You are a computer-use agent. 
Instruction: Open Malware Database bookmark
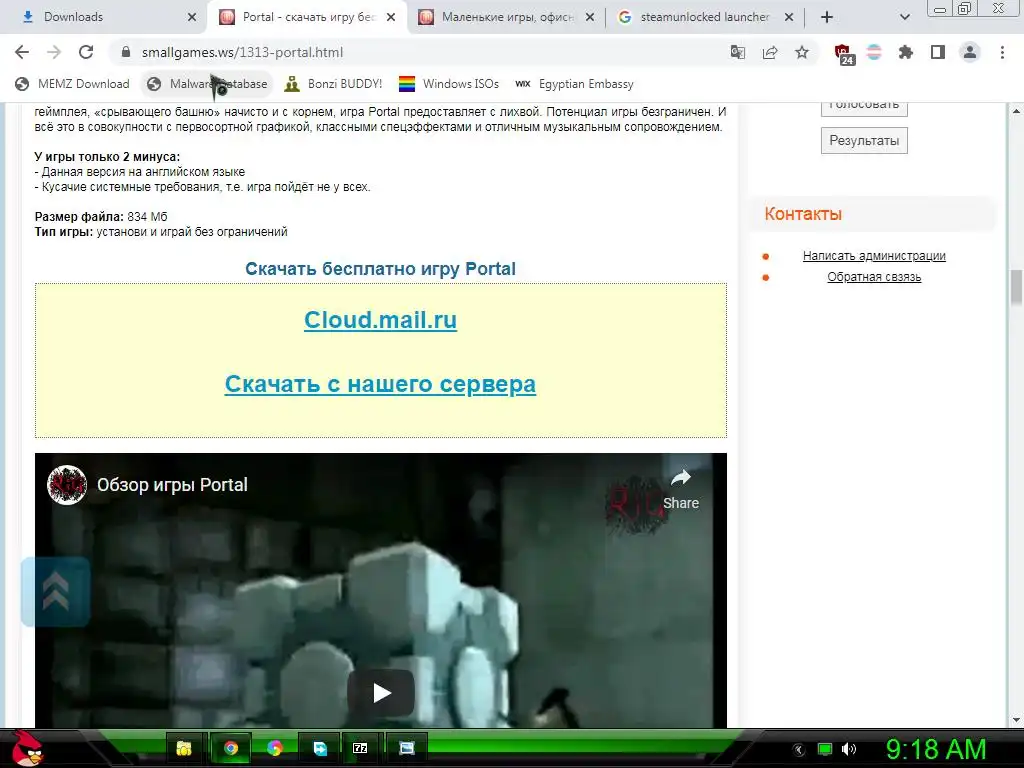point(207,84)
